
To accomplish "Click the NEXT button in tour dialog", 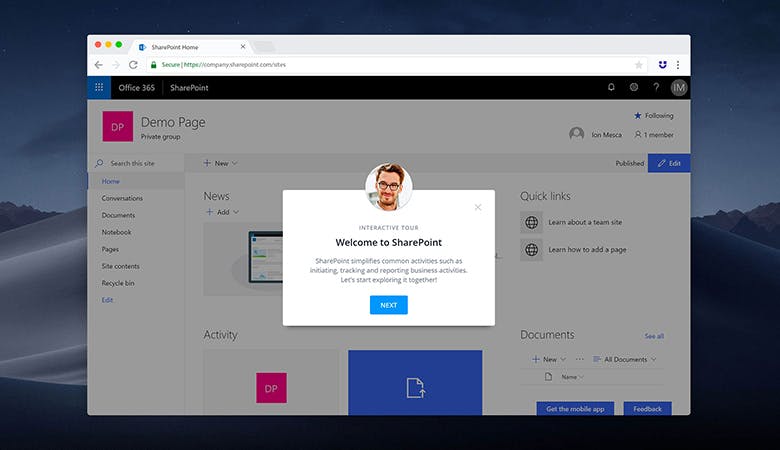I will pos(389,305).
